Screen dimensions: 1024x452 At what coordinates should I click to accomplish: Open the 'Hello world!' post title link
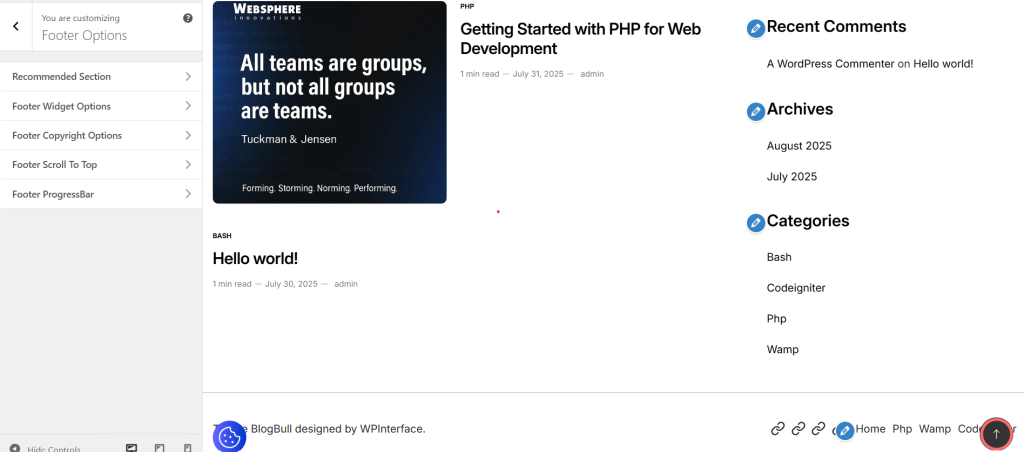(x=255, y=259)
